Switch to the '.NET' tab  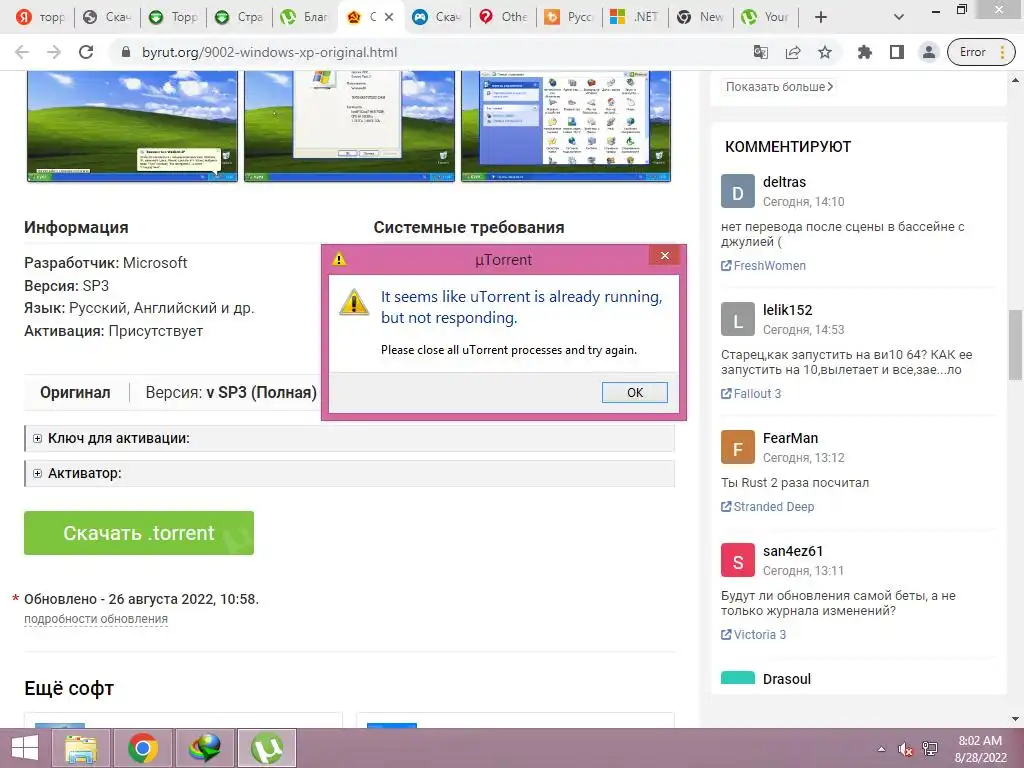pos(635,17)
